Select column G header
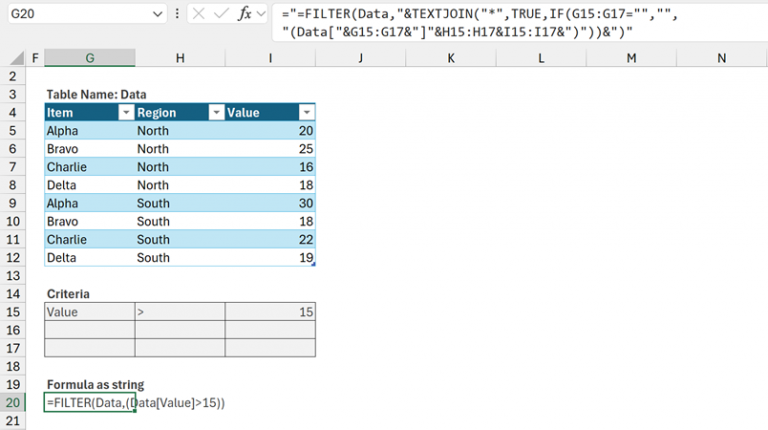Screen dimensions: 768x430 (89, 59)
